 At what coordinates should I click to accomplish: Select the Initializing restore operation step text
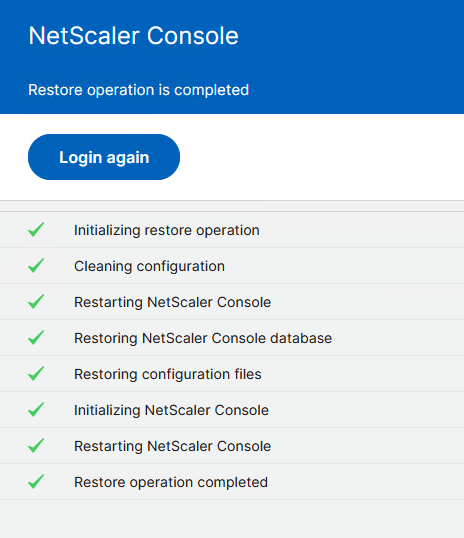(x=167, y=230)
